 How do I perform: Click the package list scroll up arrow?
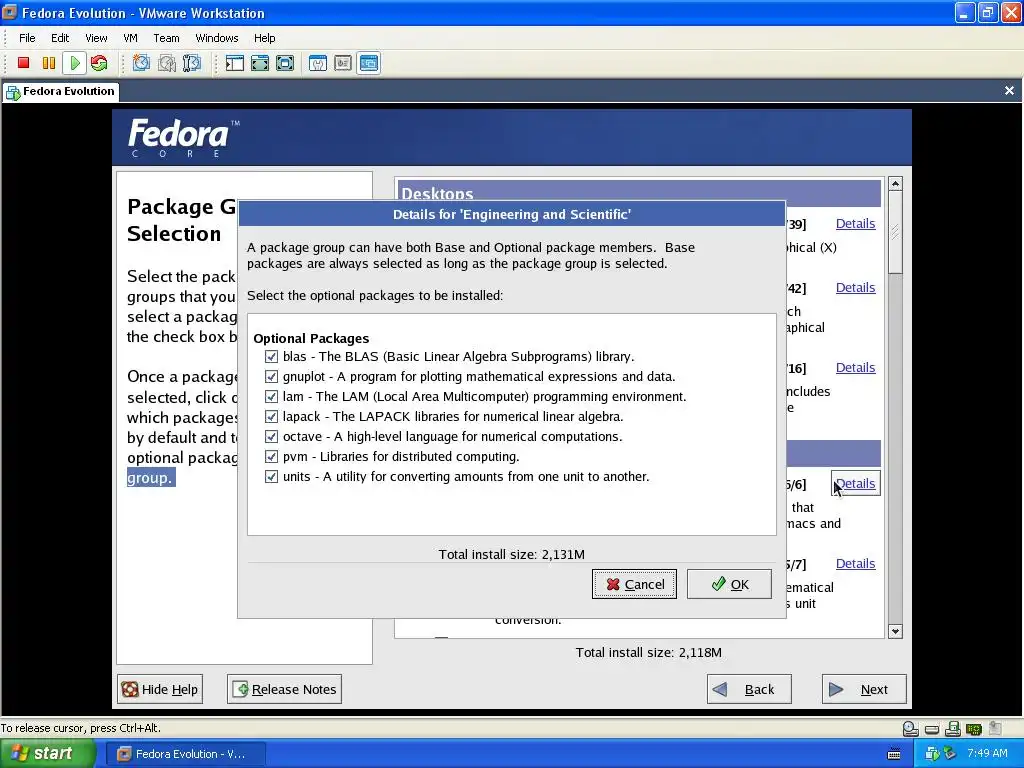coord(895,184)
